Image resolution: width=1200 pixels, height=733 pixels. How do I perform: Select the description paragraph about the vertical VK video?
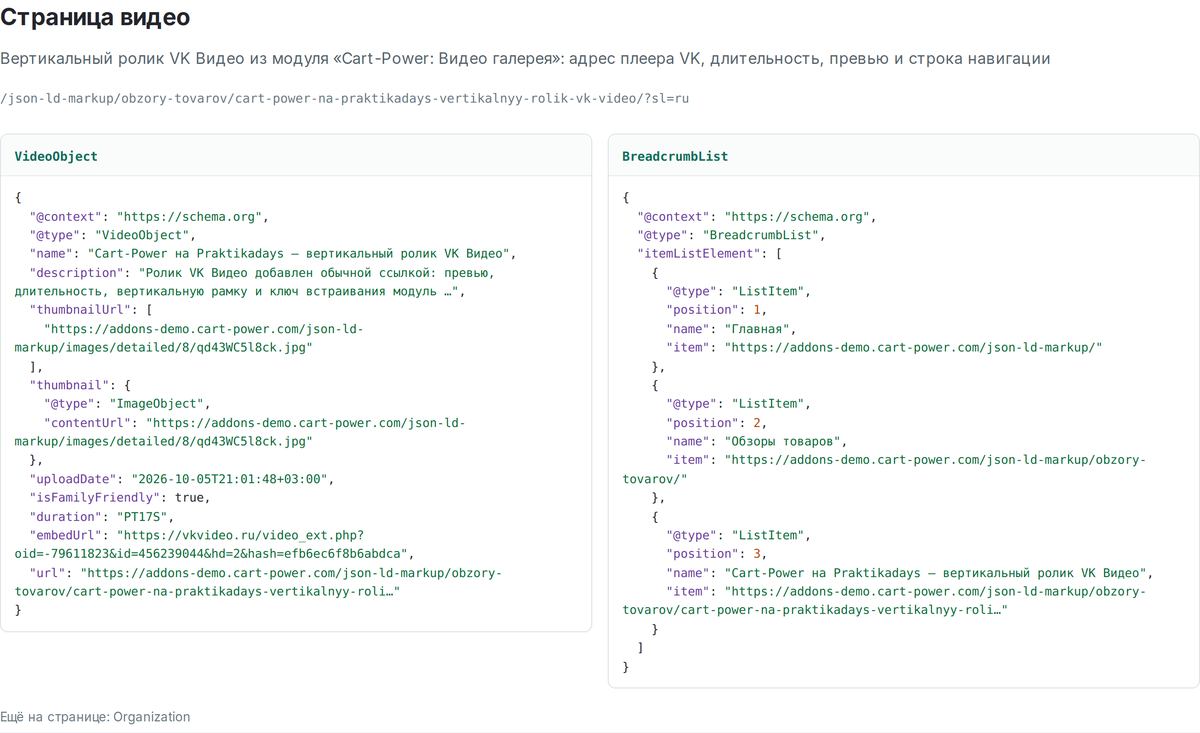pos(525,59)
